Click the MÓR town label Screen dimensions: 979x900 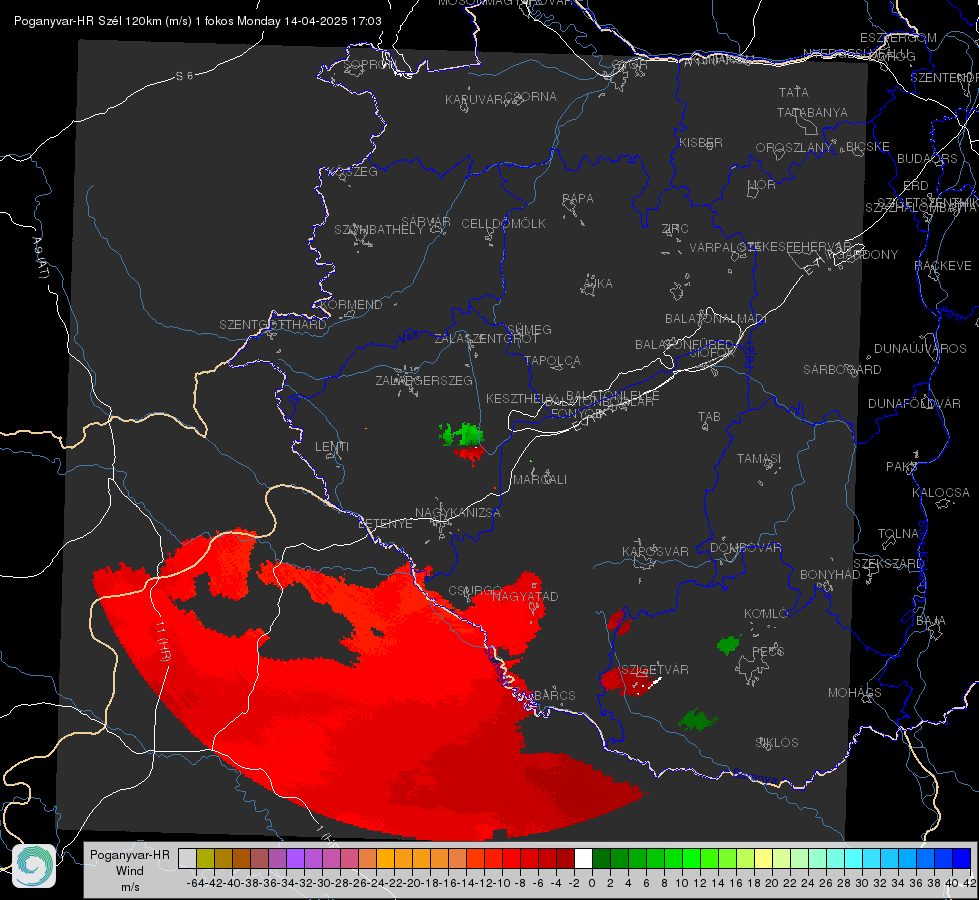pos(762,185)
